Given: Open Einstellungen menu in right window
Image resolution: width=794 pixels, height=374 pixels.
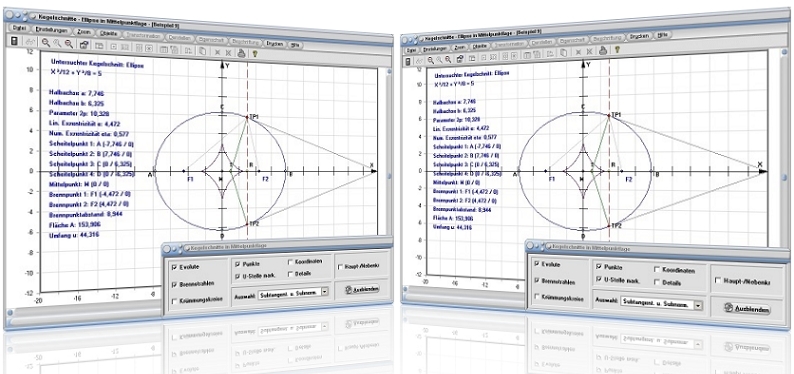Looking at the screenshot, I should point(434,49).
